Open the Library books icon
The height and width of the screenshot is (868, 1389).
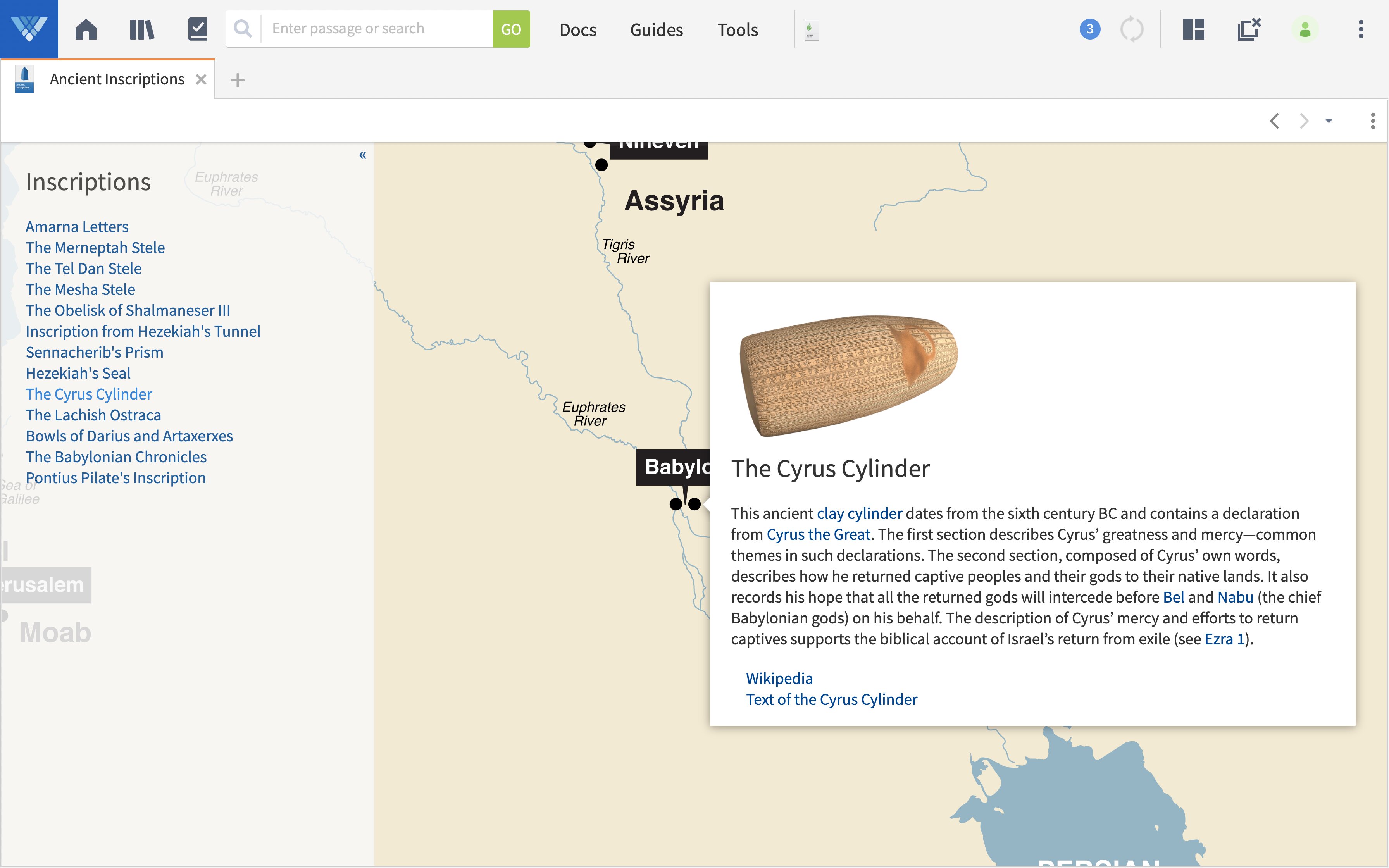click(142, 29)
